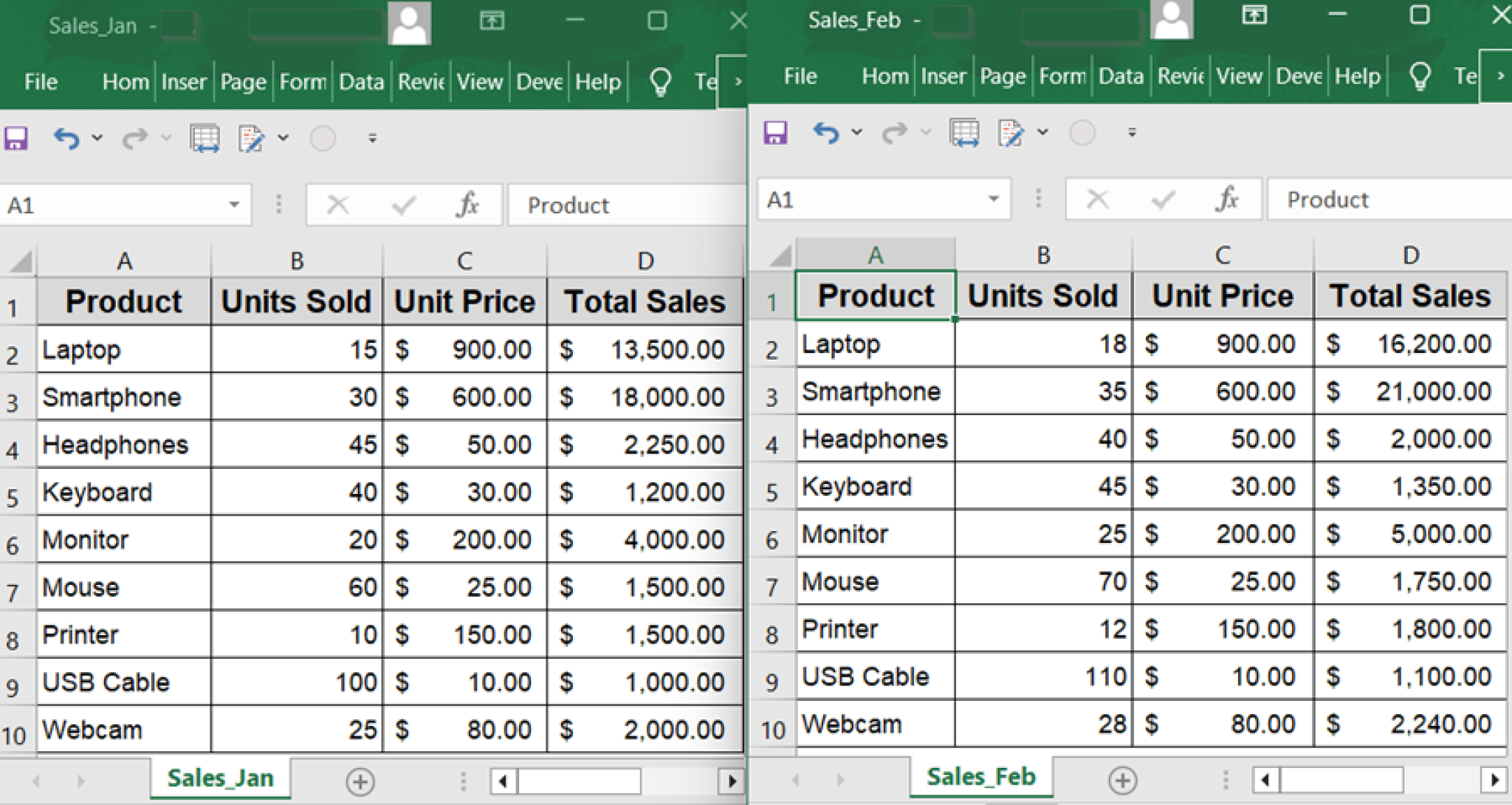
Task: Open the Name Box dropdown in Sales_Jan
Action: point(233,205)
